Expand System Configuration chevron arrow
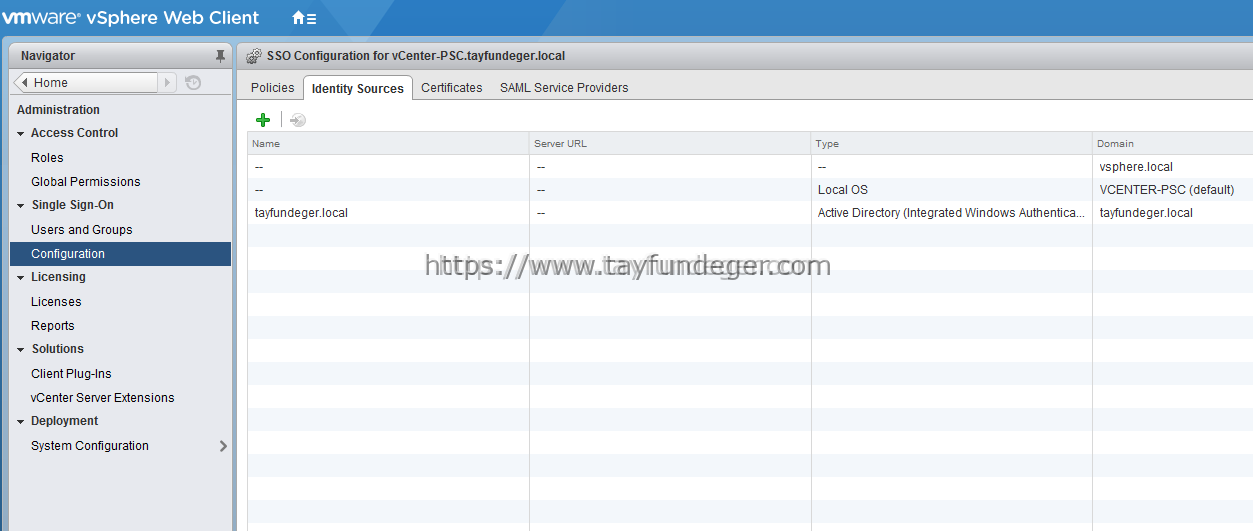1253x531 pixels. pyautogui.click(x=223, y=446)
